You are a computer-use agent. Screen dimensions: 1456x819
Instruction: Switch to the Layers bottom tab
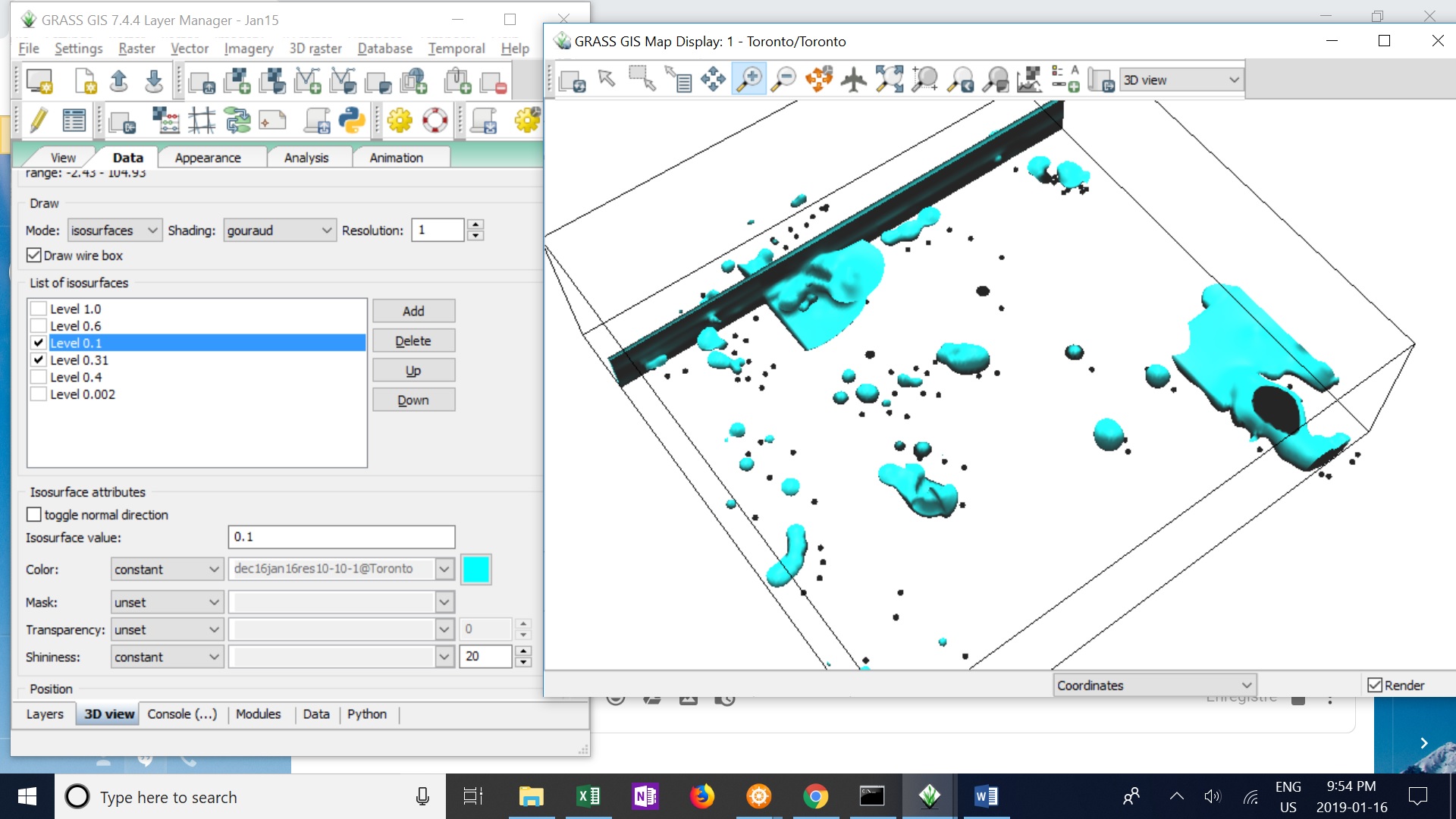click(45, 714)
